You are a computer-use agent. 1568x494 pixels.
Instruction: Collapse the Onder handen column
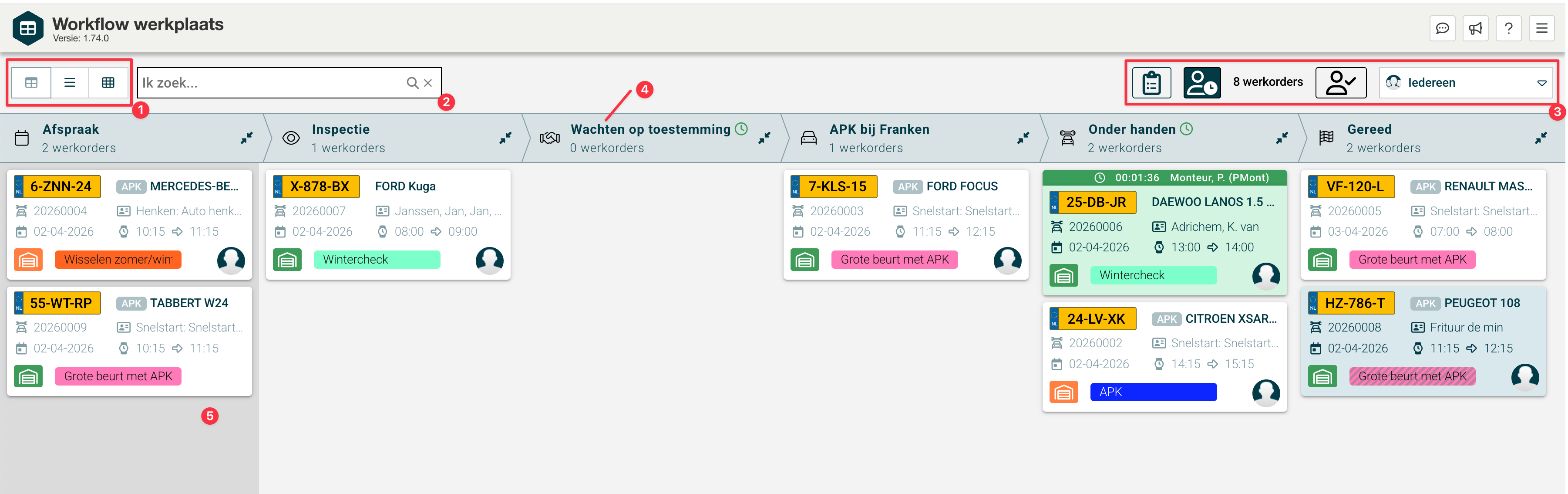coord(1282,138)
